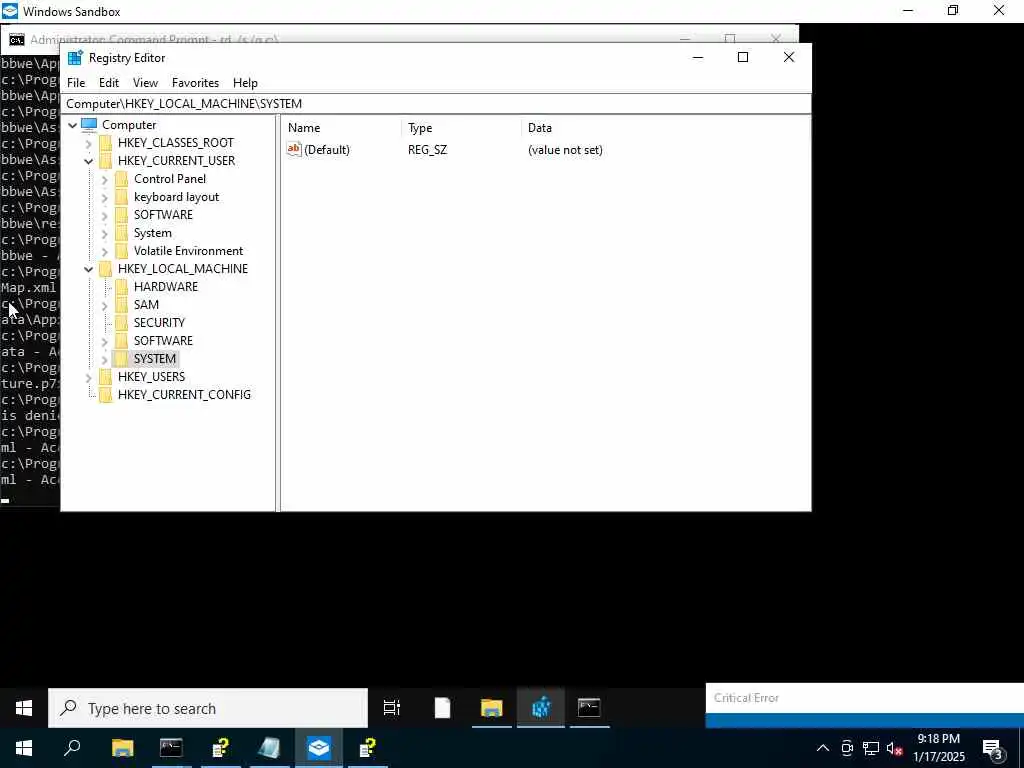Open the host taskbar search icon
The width and height of the screenshot is (1024, 768).
pyautogui.click(x=72, y=748)
